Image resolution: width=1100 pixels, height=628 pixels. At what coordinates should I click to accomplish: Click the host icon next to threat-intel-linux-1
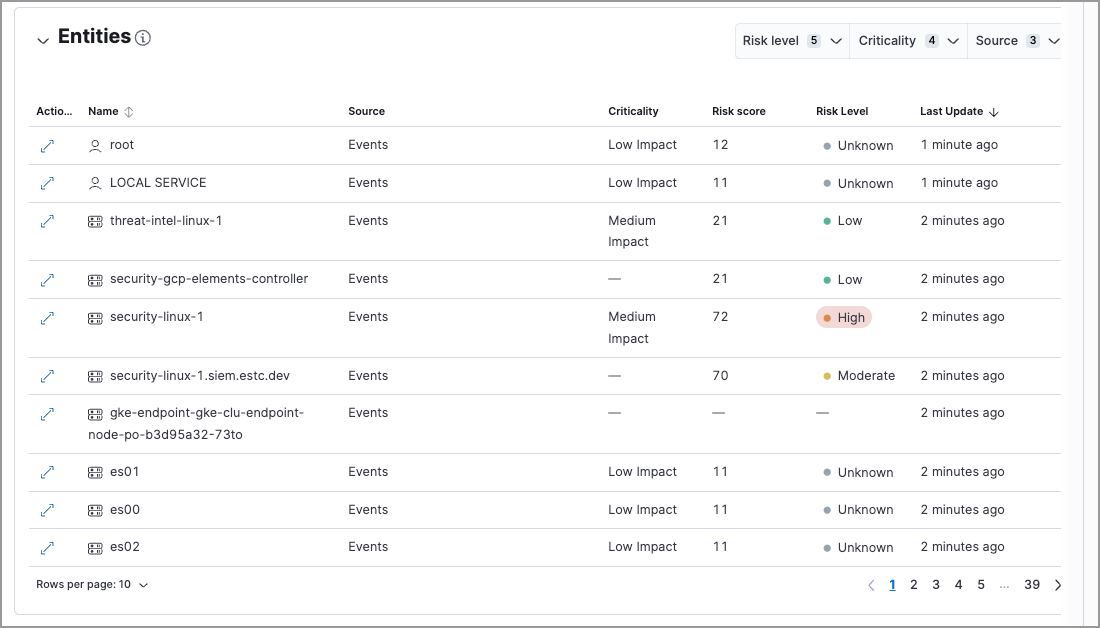tap(95, 220)
